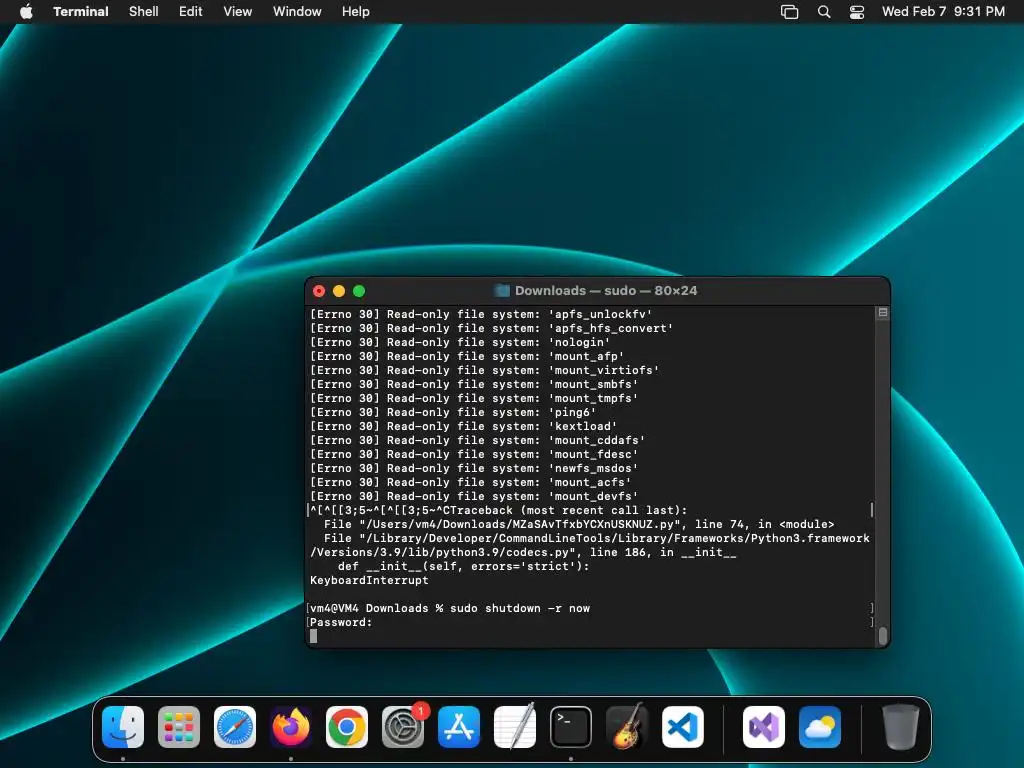Launch Firefox from the Dock
The height and width of the screenshot is (768, 1024).
coord(291,727)
